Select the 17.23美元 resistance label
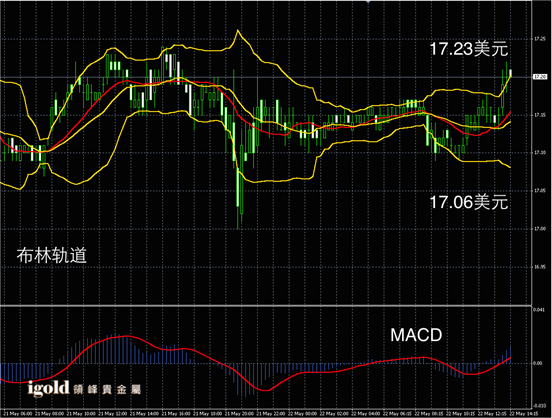 pyautogui.click(x=469, y=49)
